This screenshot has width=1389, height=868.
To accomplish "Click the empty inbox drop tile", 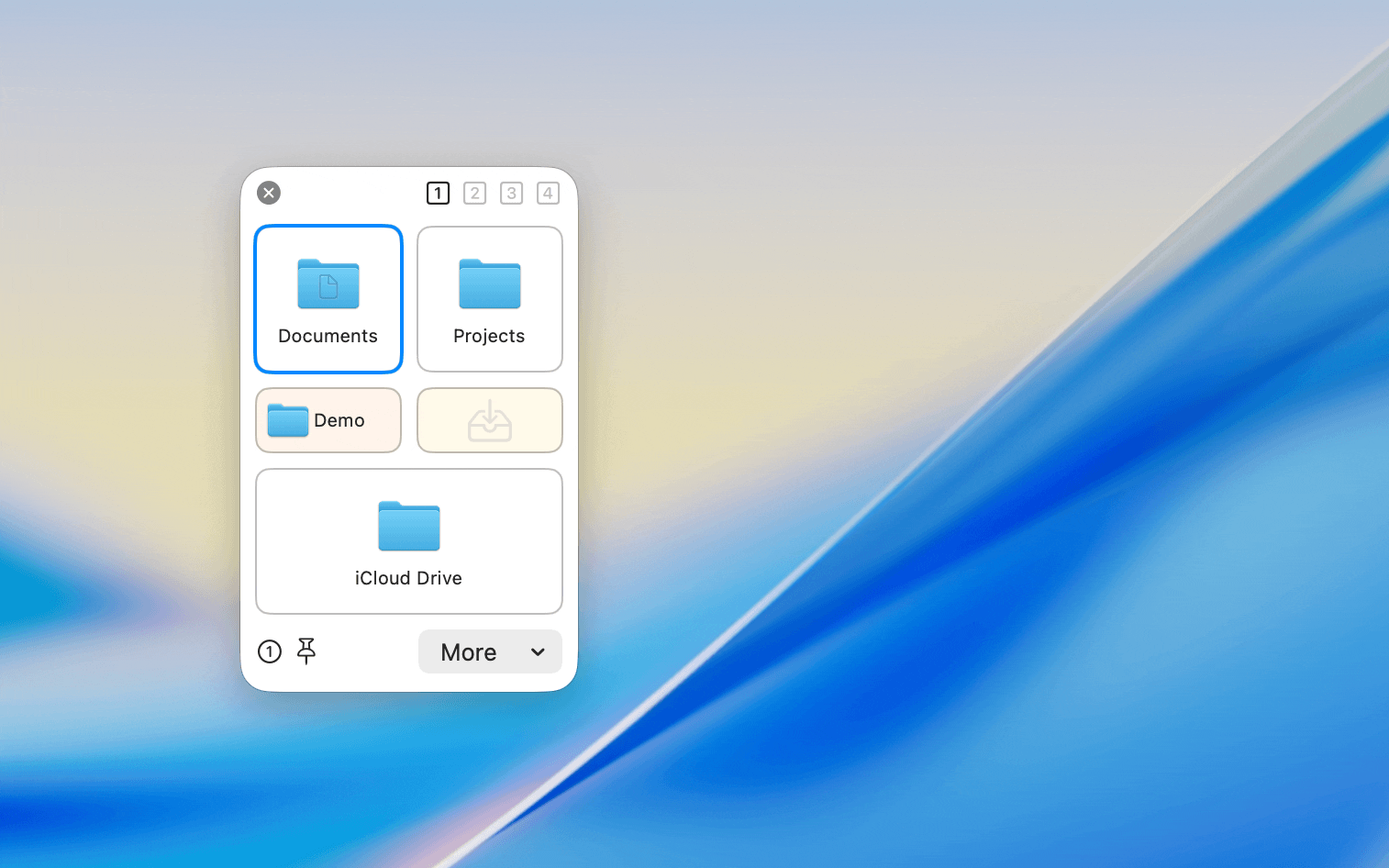I will pyautogui.click(x=490, y=420).
